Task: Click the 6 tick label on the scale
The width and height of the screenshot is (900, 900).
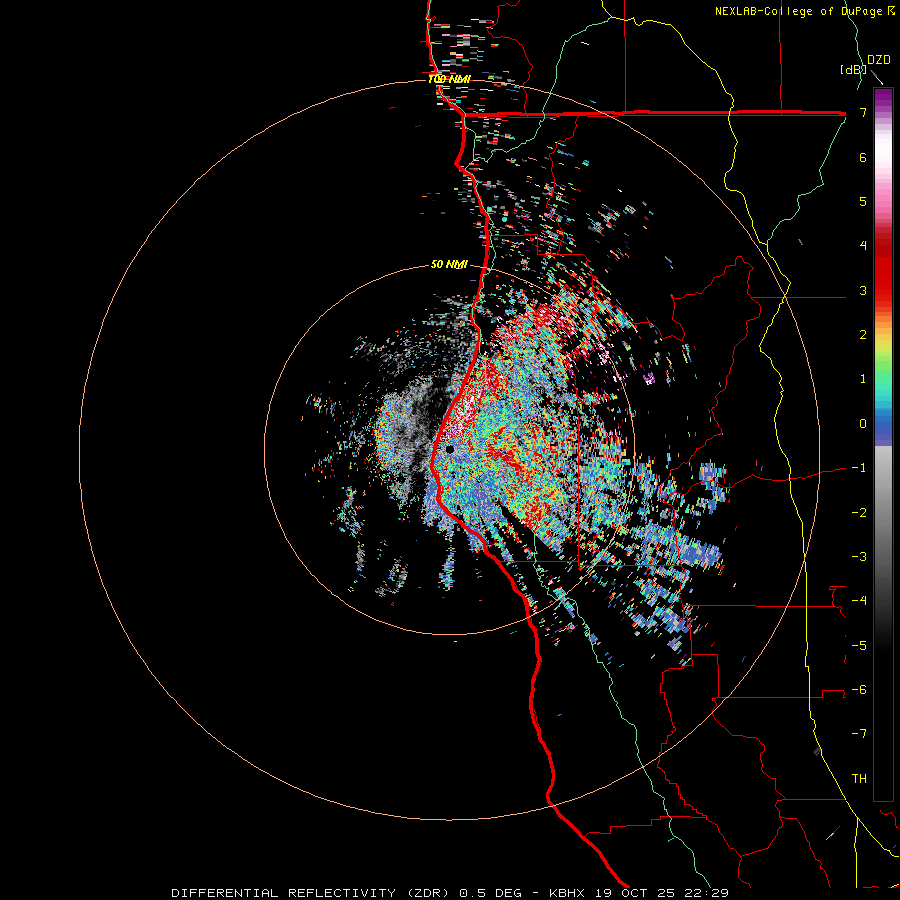Action: (863, 157)
